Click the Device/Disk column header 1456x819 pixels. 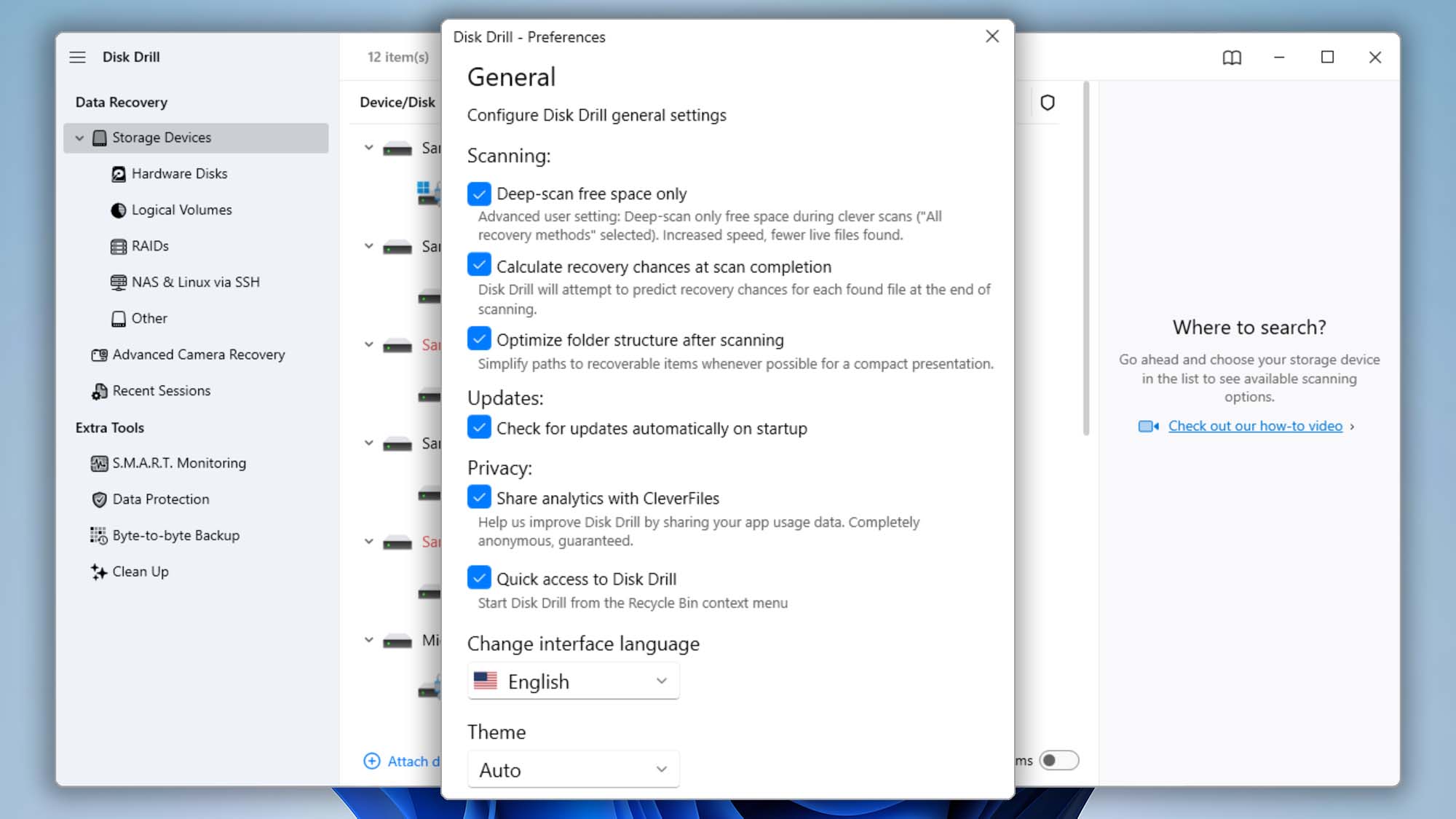397,102
